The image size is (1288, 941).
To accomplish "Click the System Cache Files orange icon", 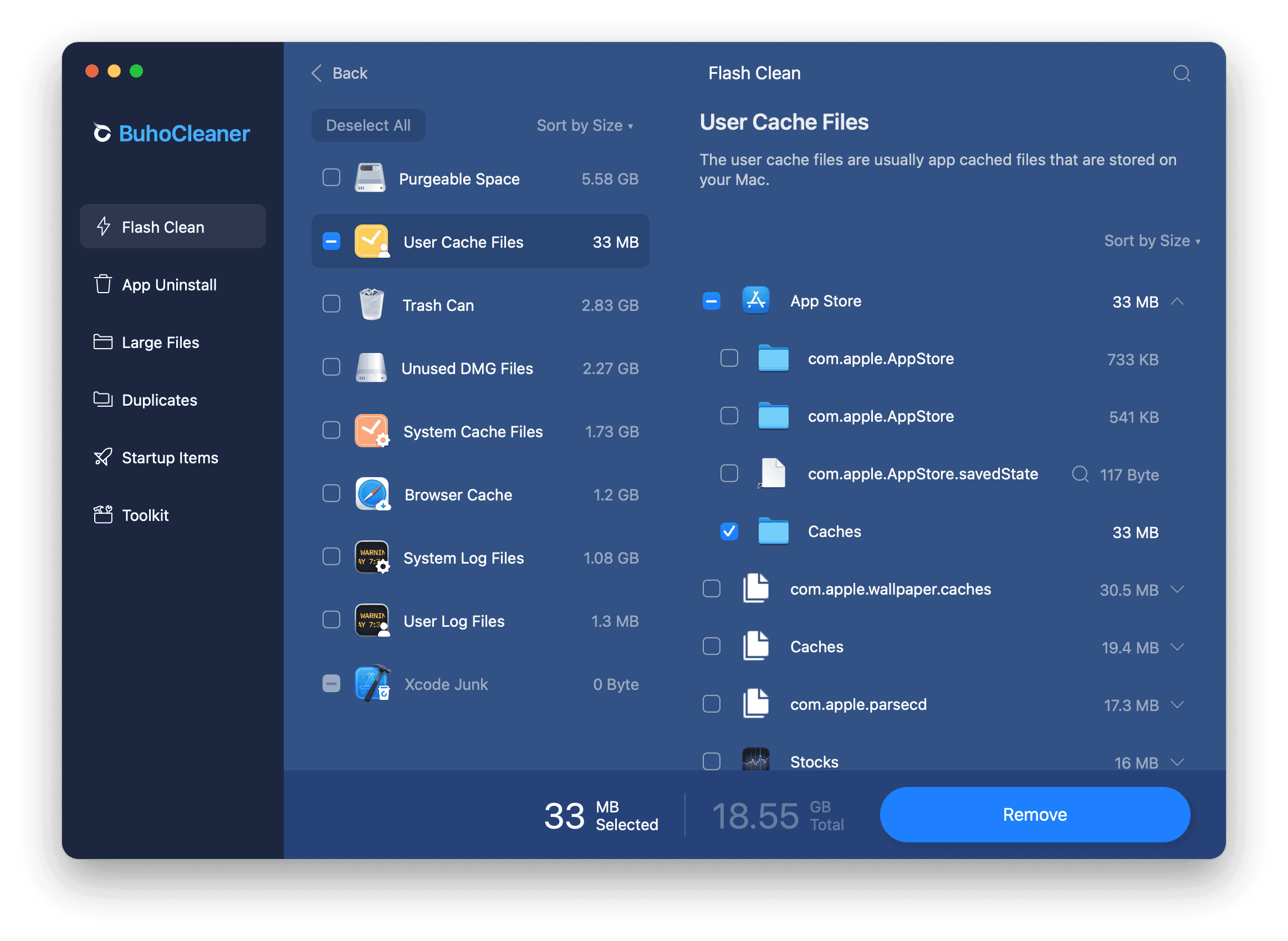I will [371, 431].
